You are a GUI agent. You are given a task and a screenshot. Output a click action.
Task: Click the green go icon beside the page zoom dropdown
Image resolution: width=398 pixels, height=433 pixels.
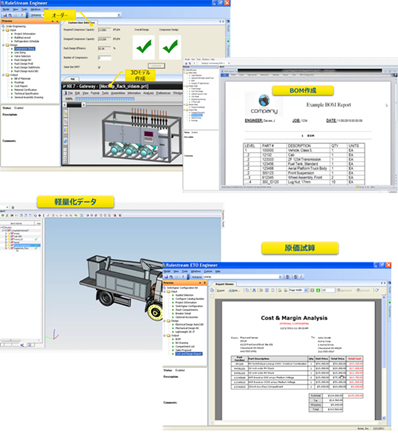pos(318,290)
